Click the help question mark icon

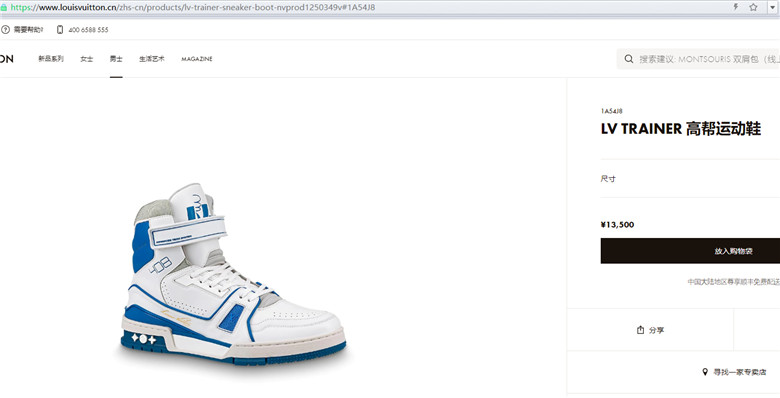pos(5,30)
